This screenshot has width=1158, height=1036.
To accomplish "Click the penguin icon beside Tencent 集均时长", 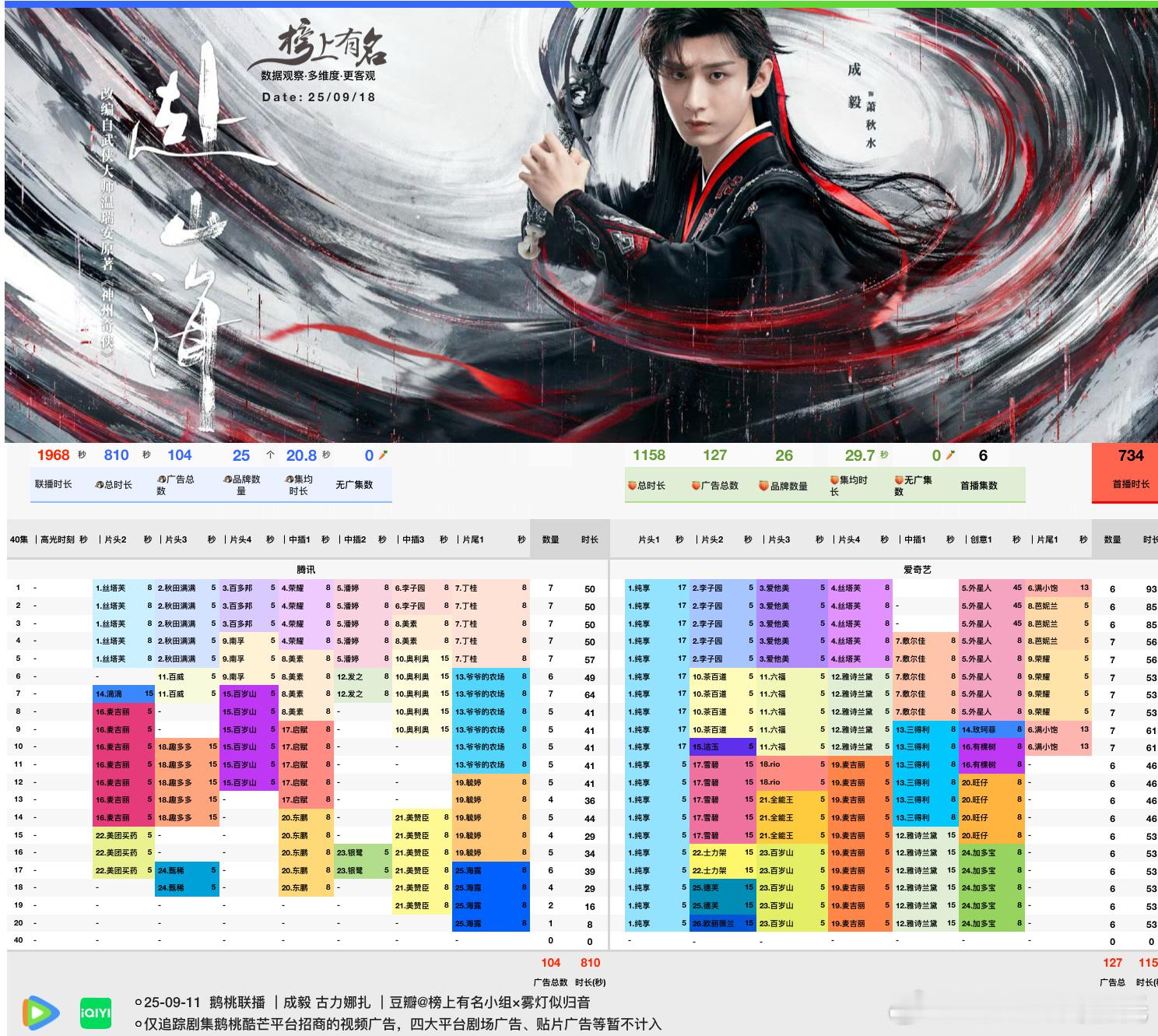I will coord(289,479).
